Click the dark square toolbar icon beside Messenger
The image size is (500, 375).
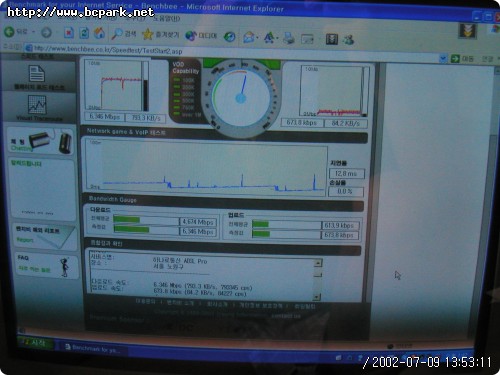[x=332, y=39]
